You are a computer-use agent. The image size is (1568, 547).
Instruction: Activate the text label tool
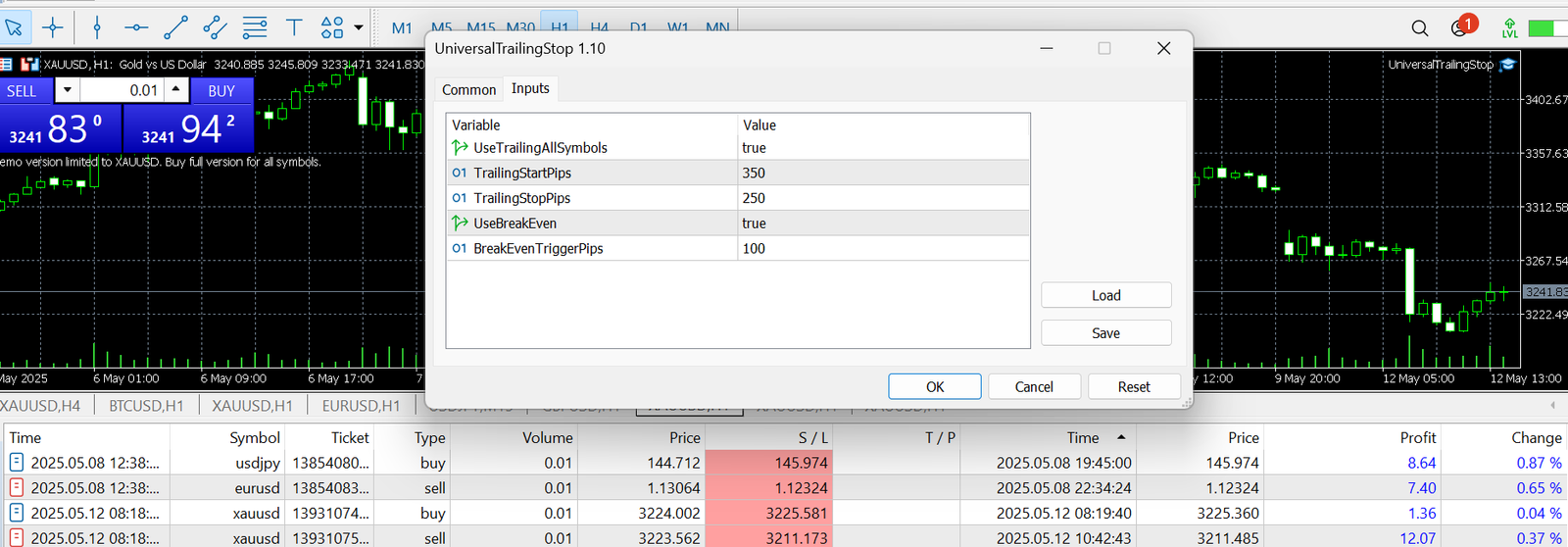click(294, 27)
